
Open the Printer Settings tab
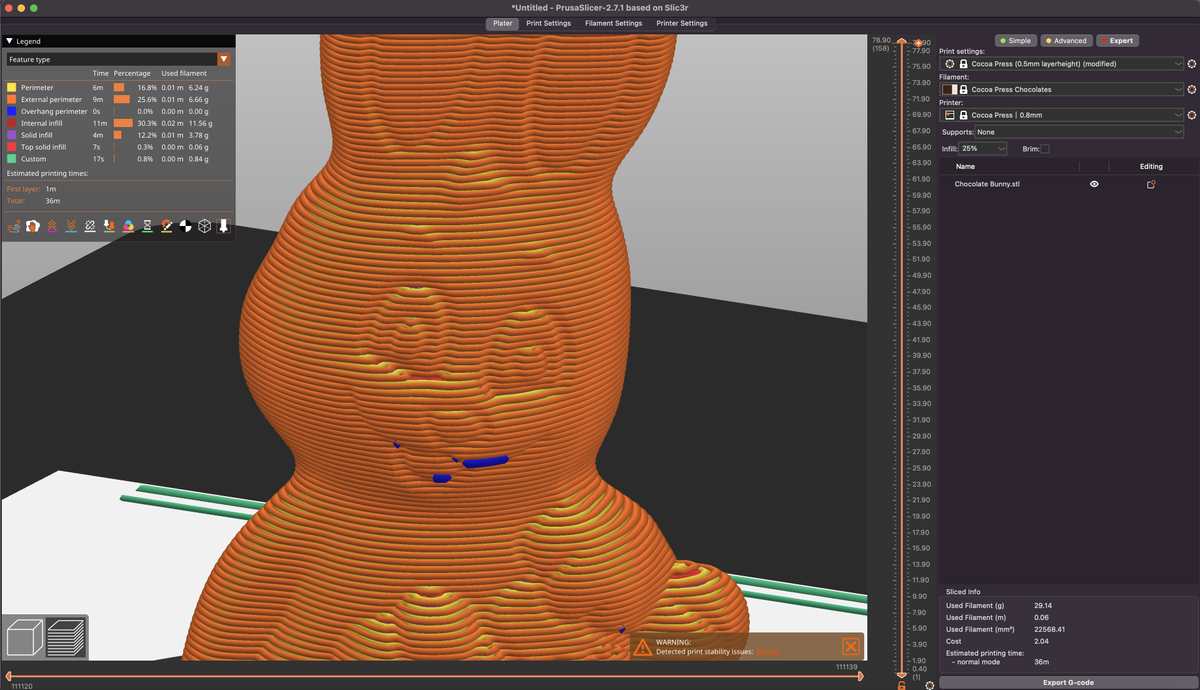coord(681,23)
